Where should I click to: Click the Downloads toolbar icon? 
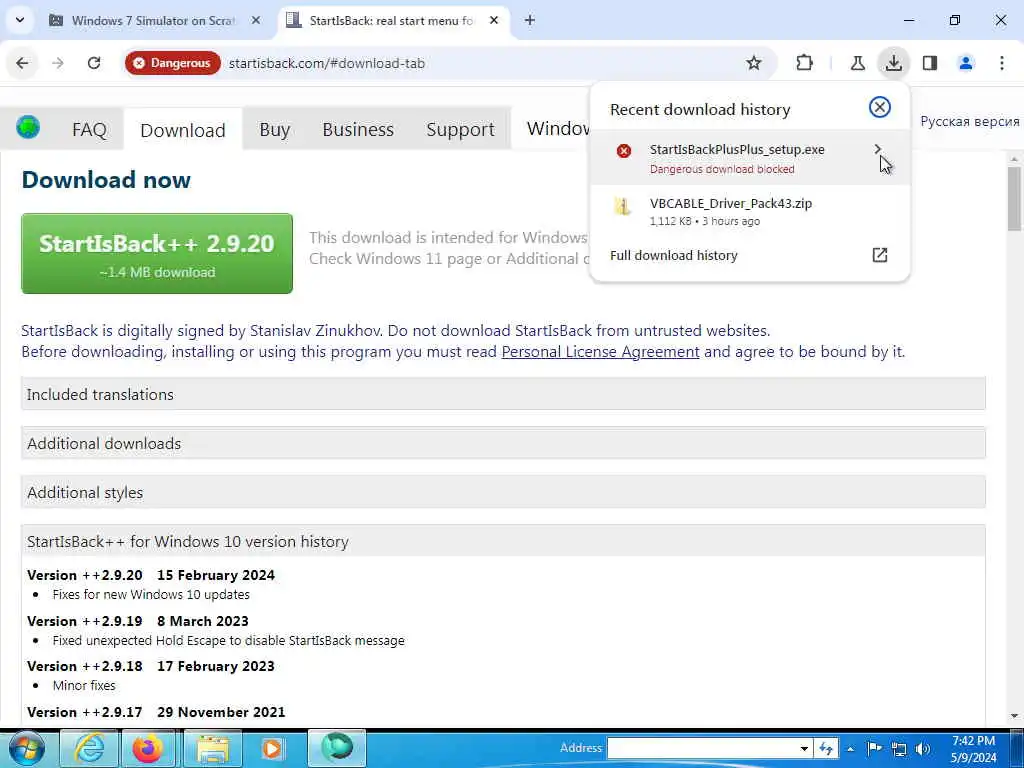click(893, 63)
